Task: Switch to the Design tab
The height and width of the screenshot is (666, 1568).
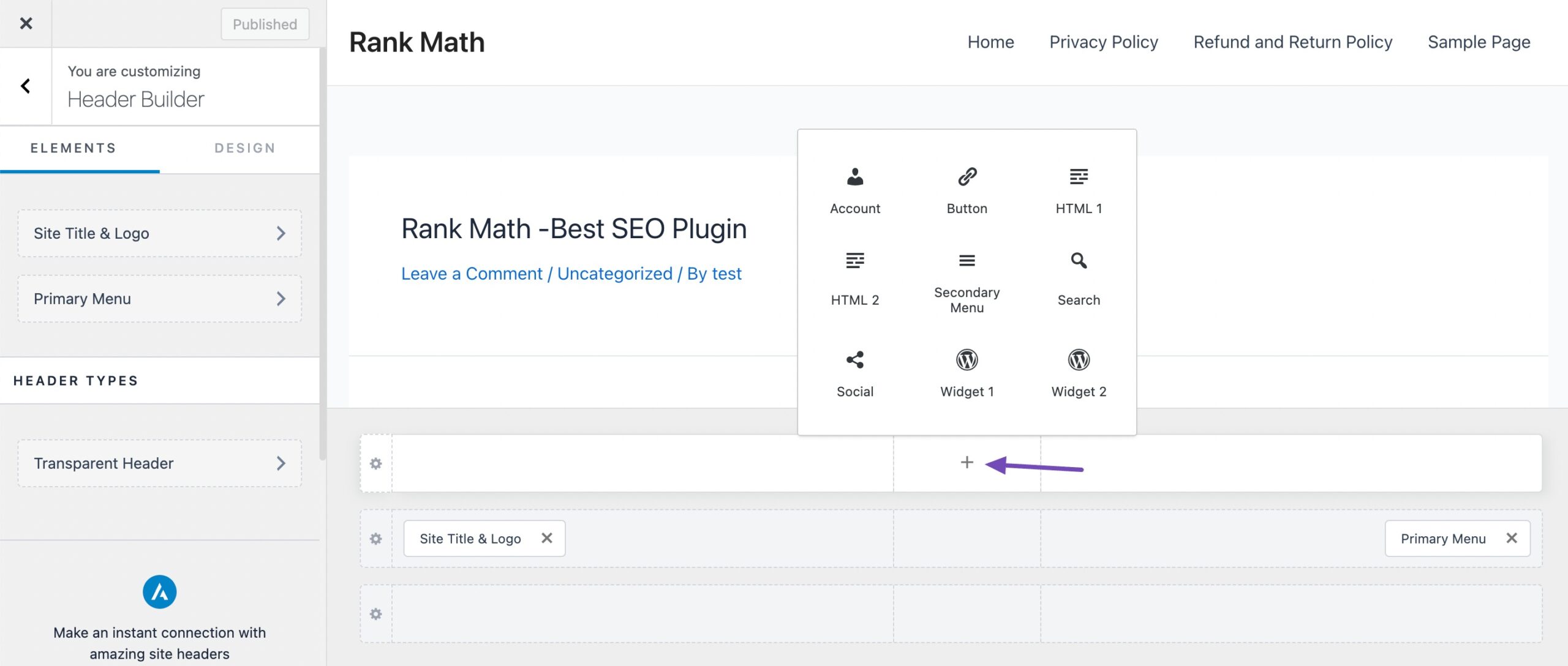Action: pos(245,148)
